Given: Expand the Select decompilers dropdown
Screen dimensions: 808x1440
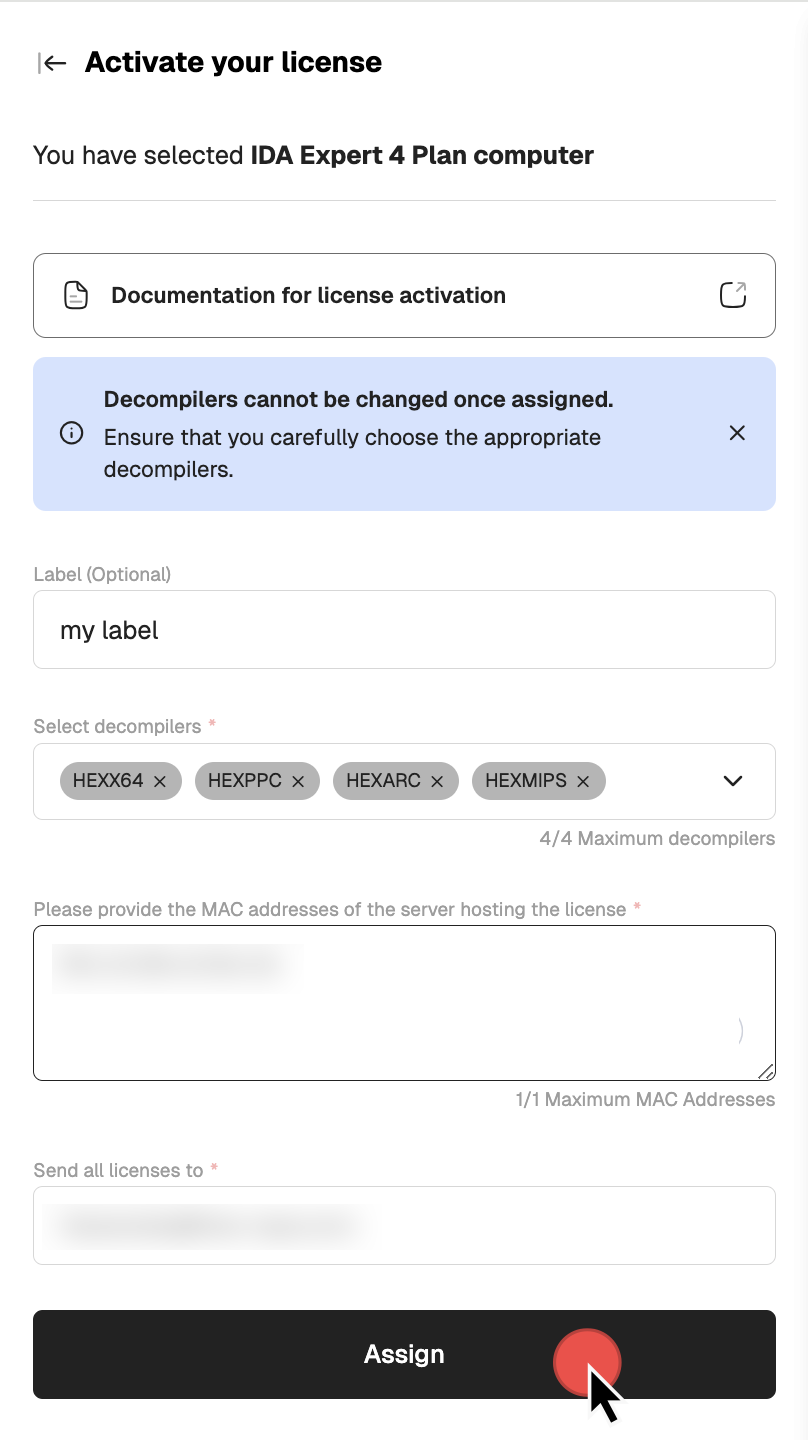Looking at the screenshot, I should point(733,781).
